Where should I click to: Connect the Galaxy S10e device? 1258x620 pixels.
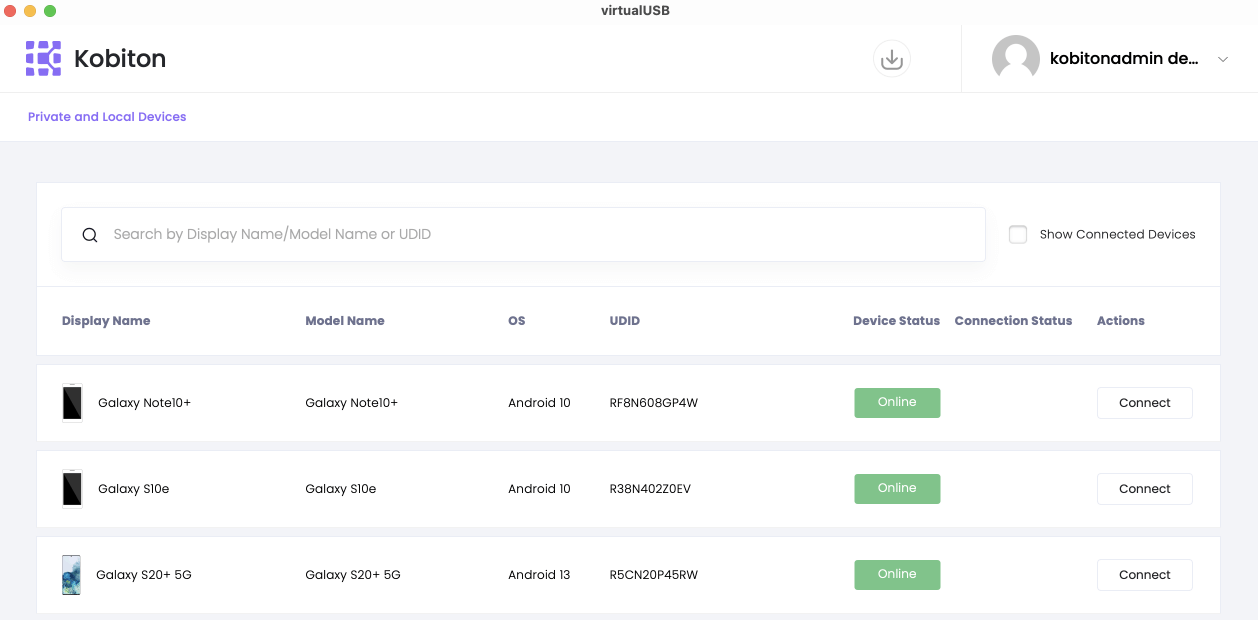pos(1145,489)
